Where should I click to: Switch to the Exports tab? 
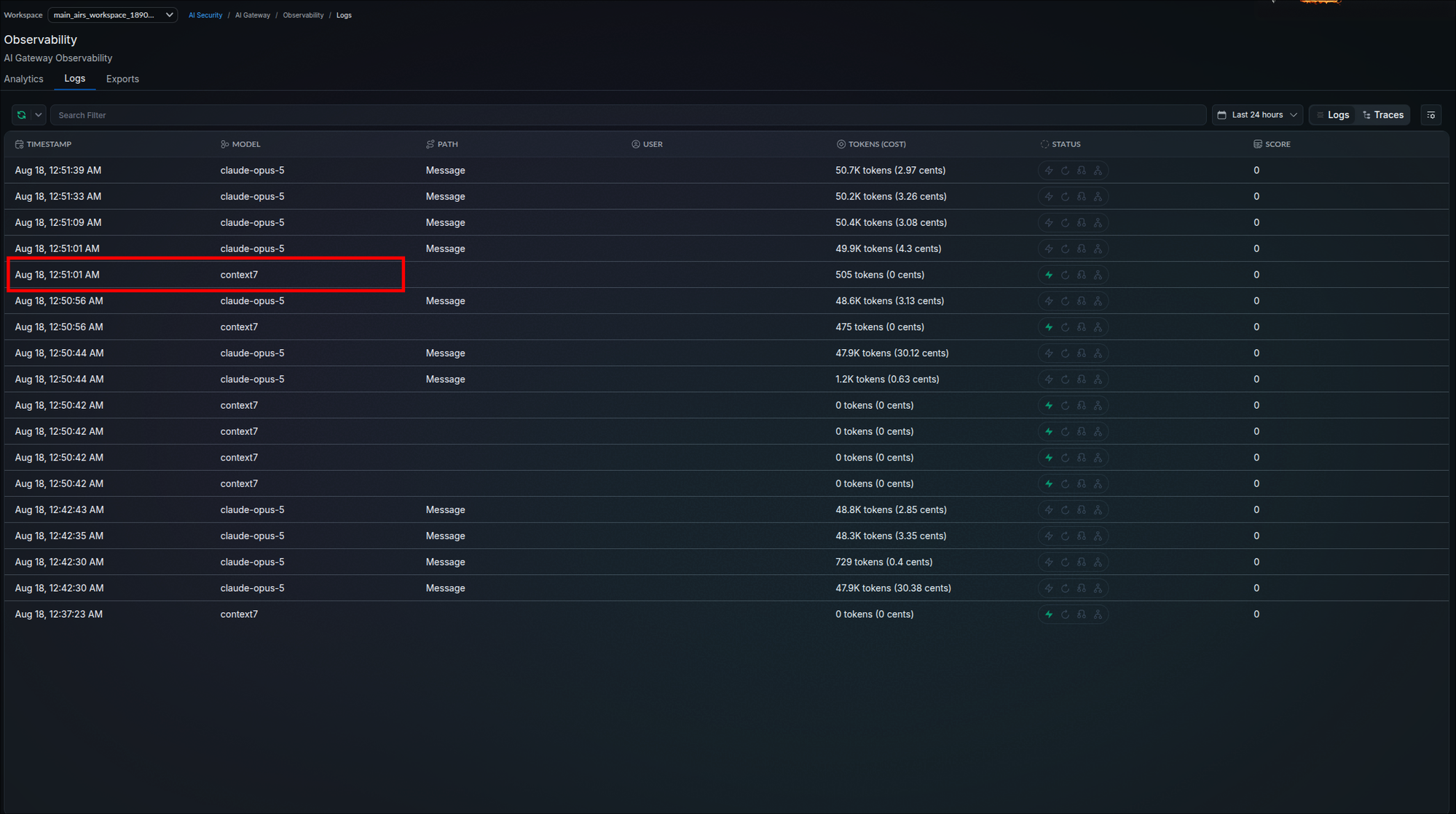coord(122,79)
